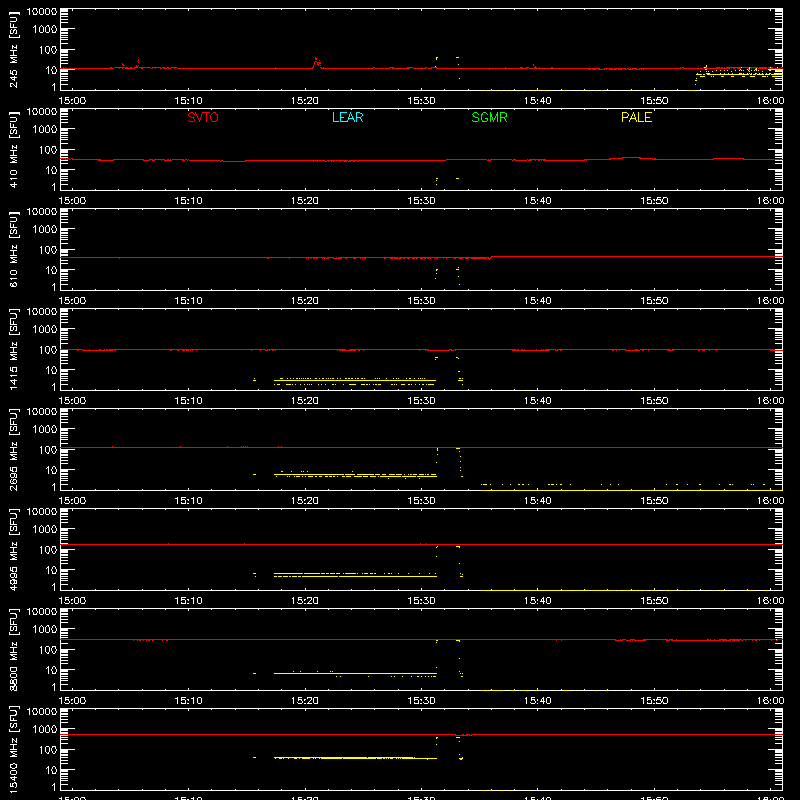Viewport: 800px width, 800px height.
Task: Click red burst spike near 15:21 at 245 MHz
Action: 317,62
